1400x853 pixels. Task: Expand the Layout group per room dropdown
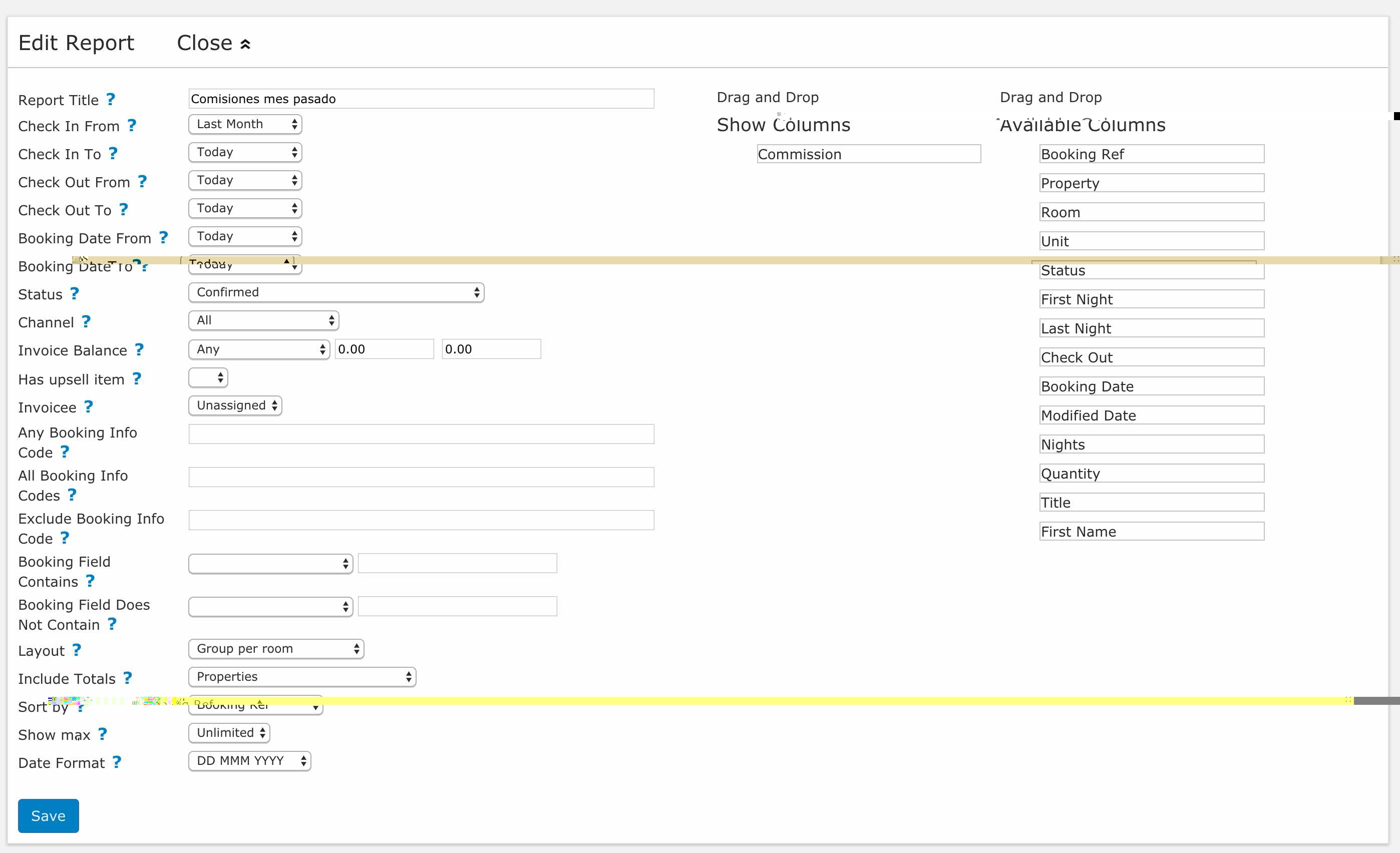click(275, 649)
